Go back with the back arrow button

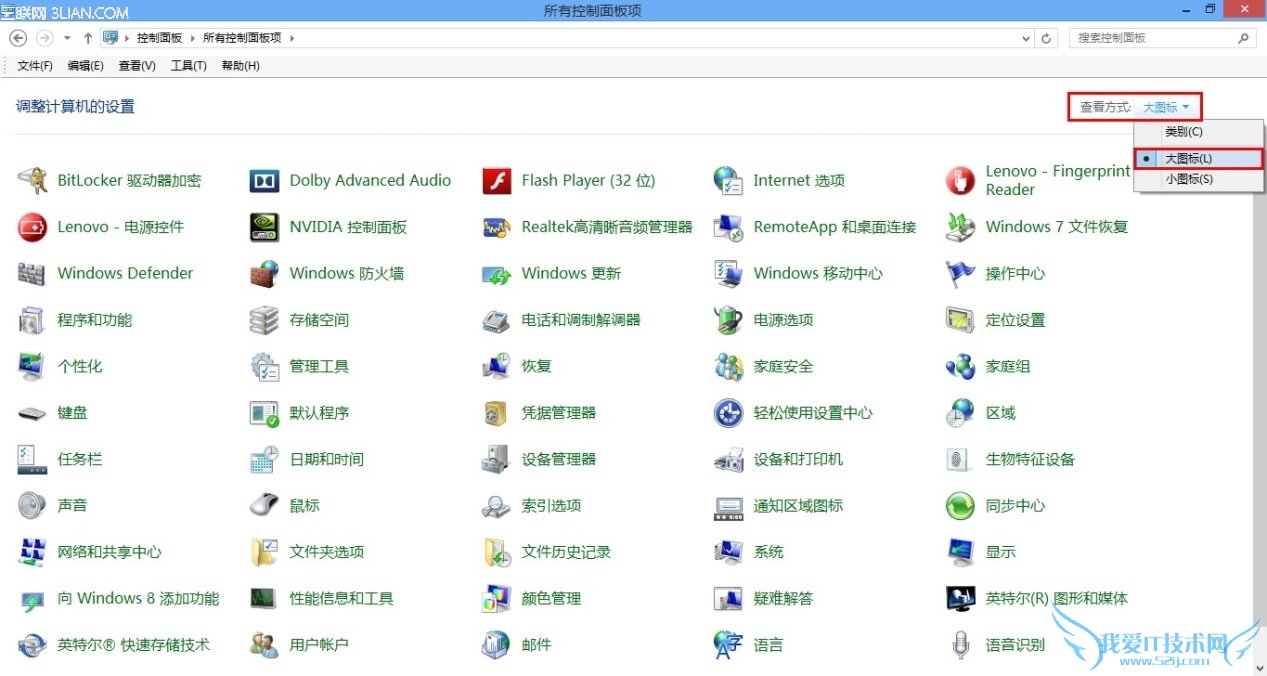[x=18, y=38]
